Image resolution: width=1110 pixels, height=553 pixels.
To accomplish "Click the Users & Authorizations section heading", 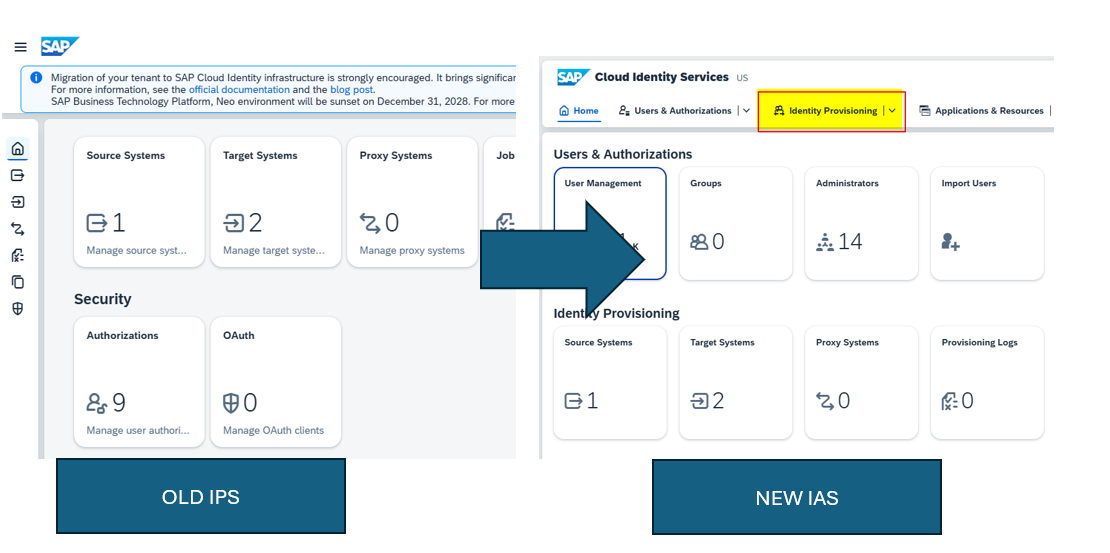I will [623, 154].
